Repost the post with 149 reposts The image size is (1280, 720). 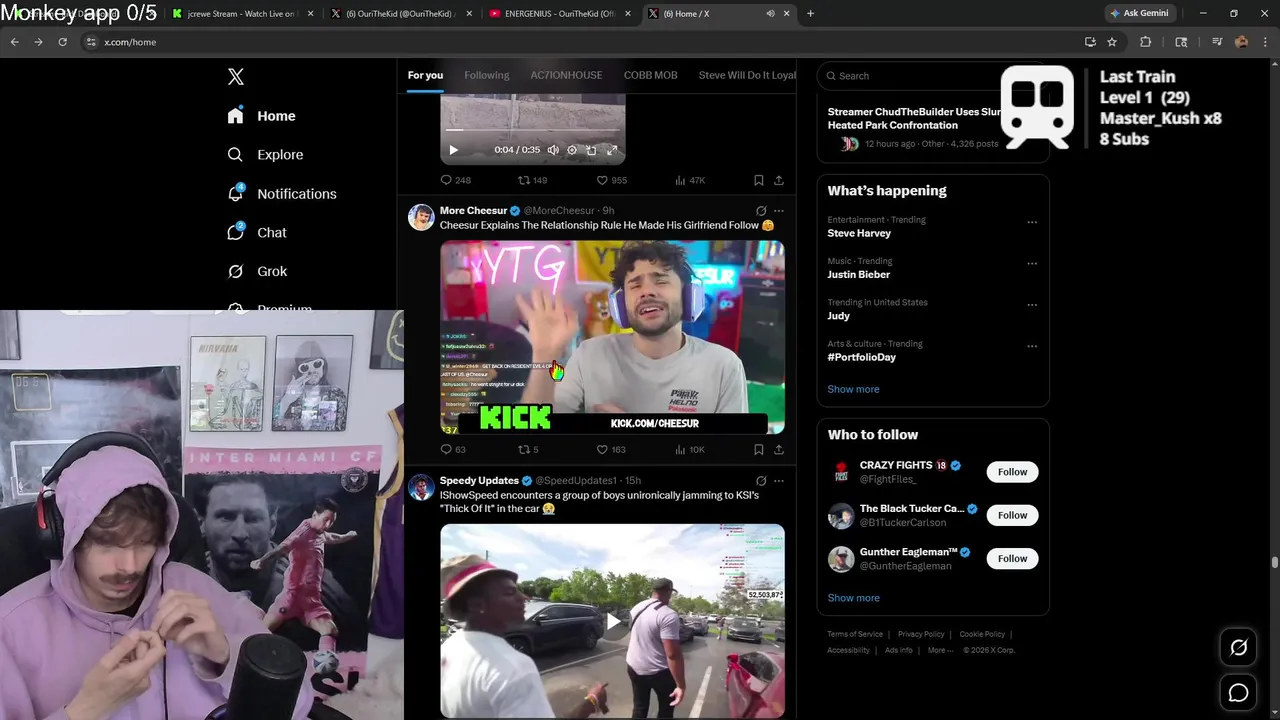[x=532, y=180]
